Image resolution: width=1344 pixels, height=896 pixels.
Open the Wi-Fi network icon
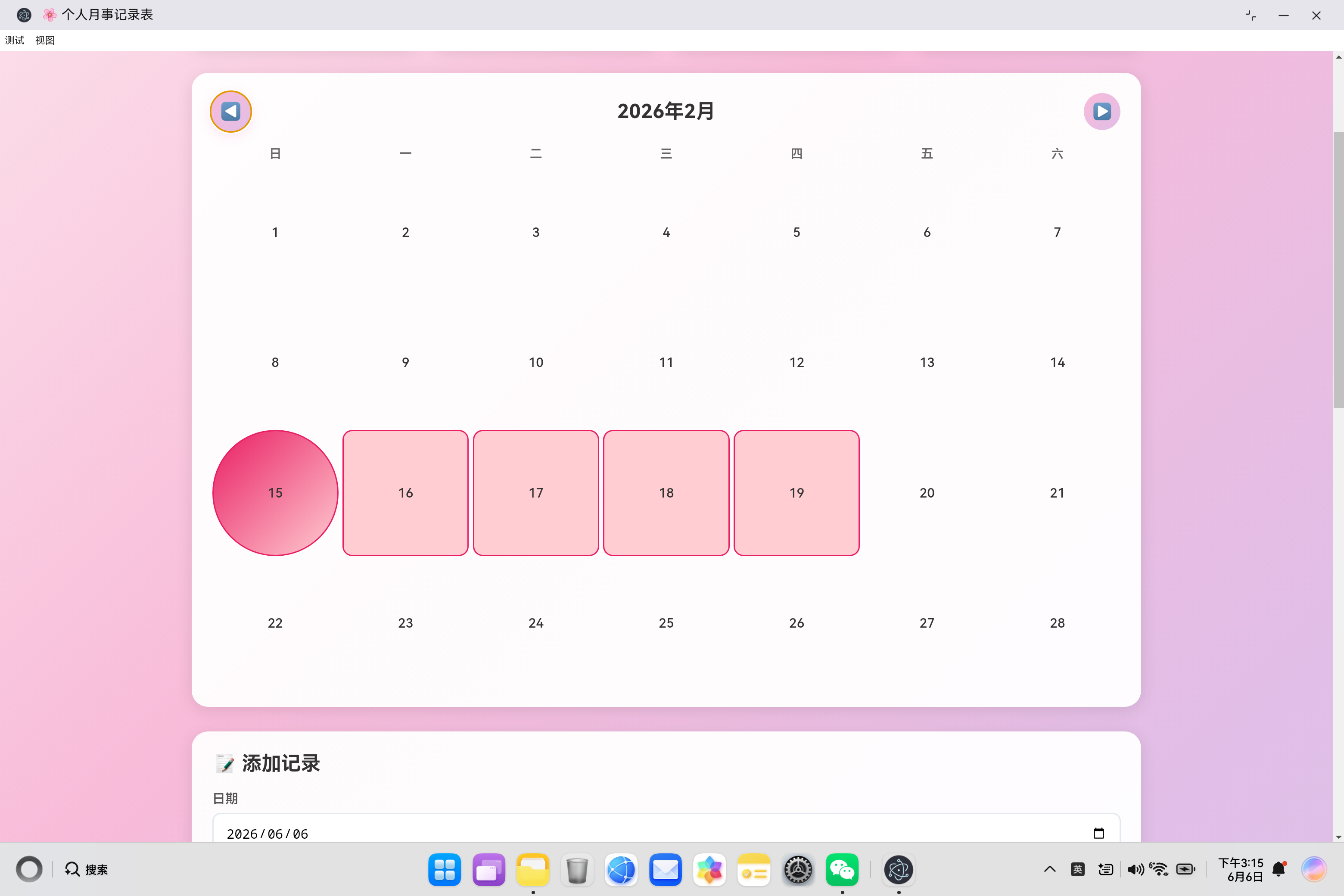1160,869
